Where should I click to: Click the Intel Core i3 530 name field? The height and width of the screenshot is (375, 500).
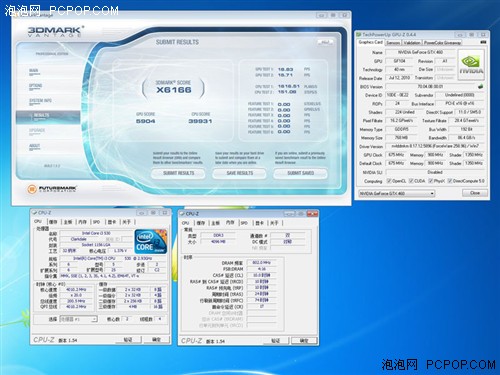[x=96, y=233]
